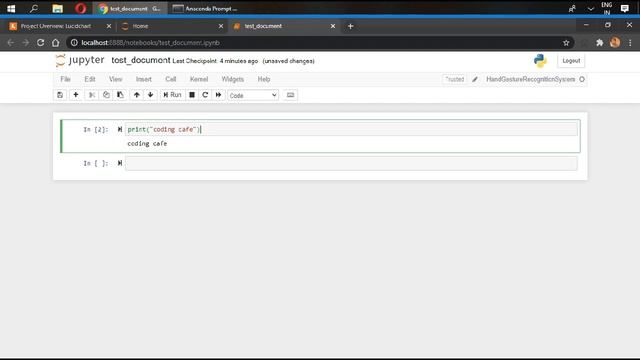Open the Chrome three-dot menu
The height and width of the screenshot is (360, 640).
pos(630,42)
